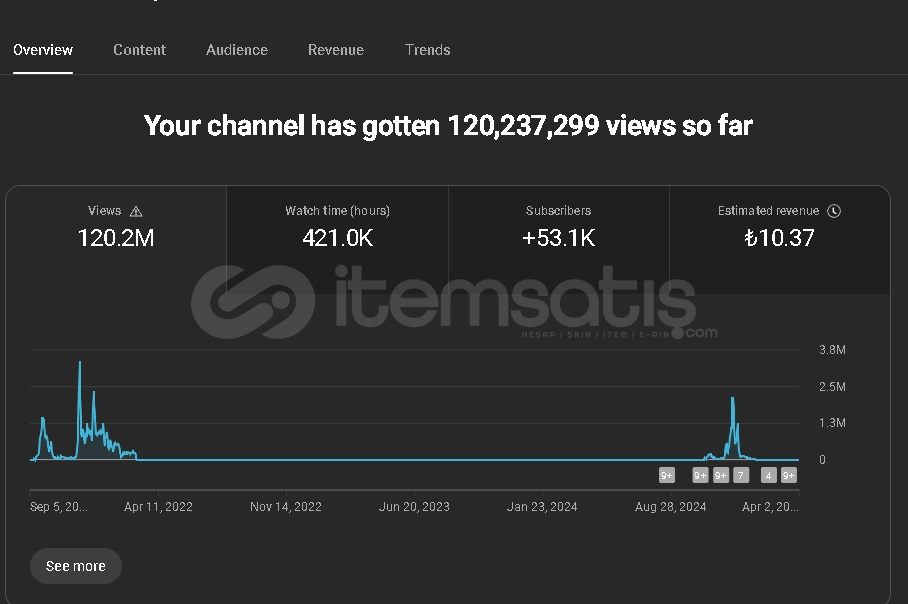Click the warning triangle icon beside Views
908x604 pixels.
tap(136, 211)
